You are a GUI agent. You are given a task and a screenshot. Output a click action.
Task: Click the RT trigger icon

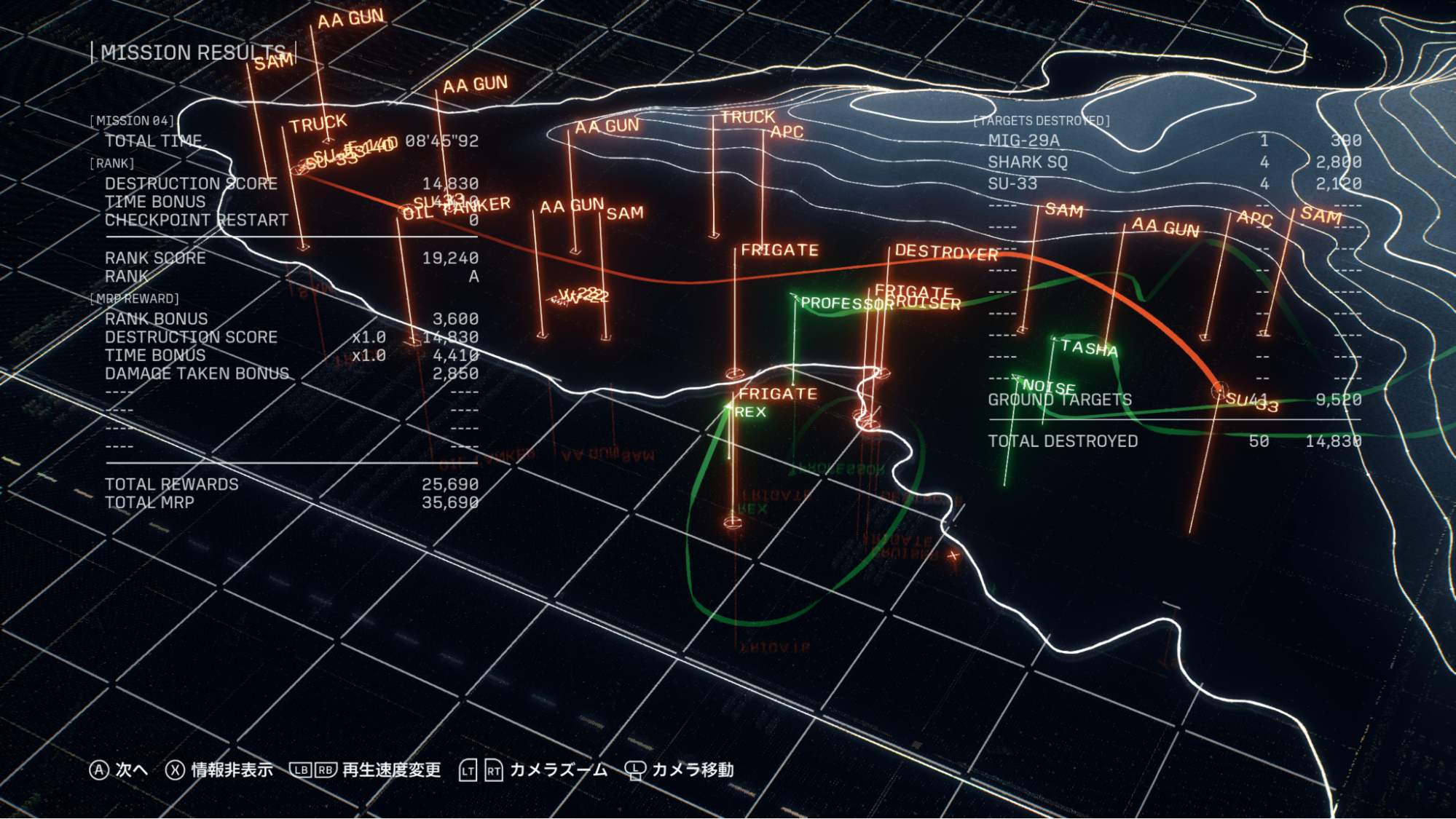(493, 771)
